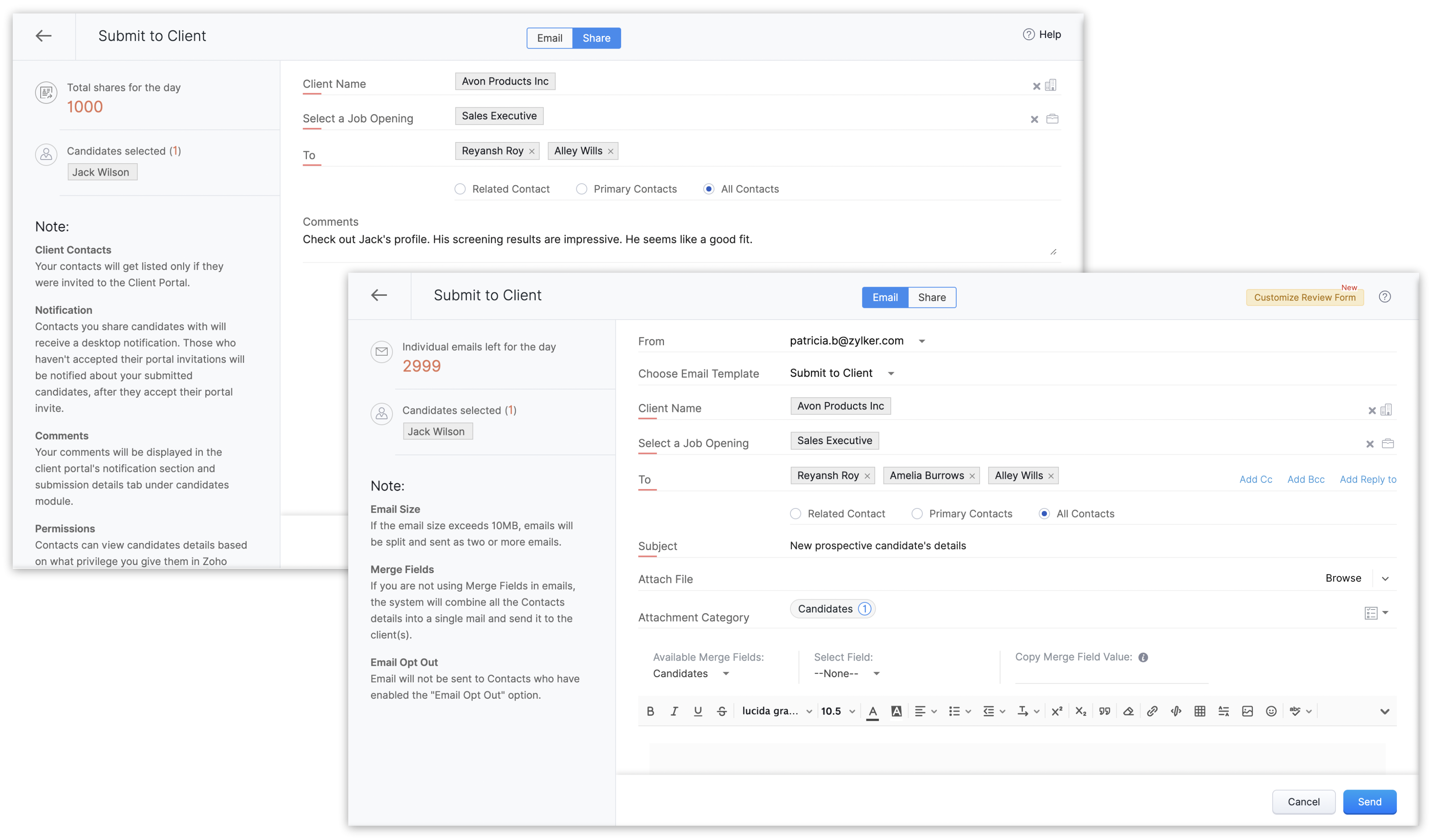Switch to the Email tab in share window

click(550, 38)
